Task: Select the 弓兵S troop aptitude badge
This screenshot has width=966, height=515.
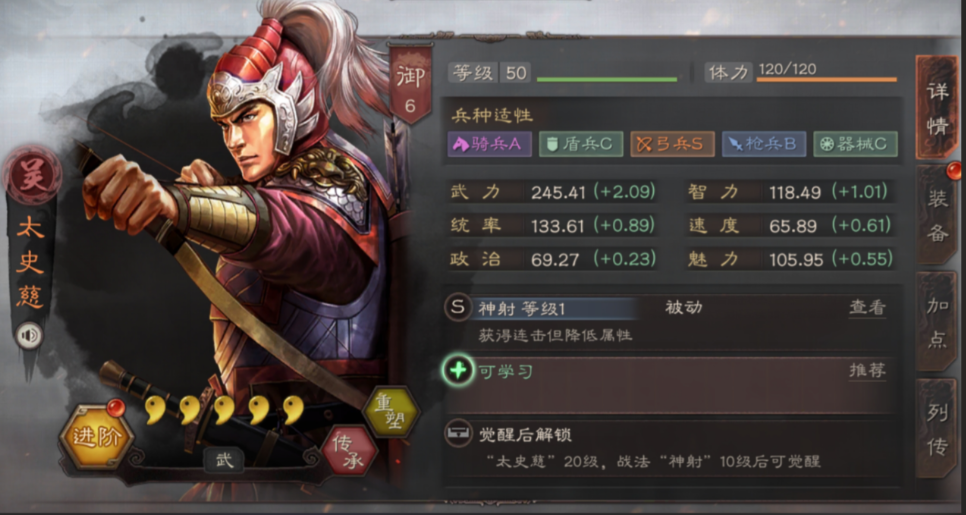Action: point(672,144)
